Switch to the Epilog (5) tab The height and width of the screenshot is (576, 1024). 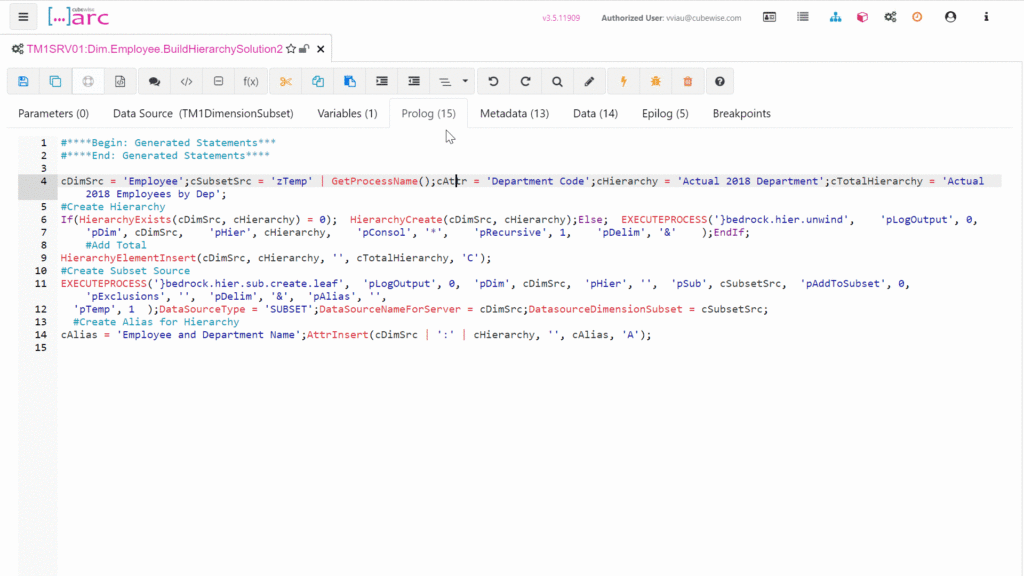(x=665, y=114)
